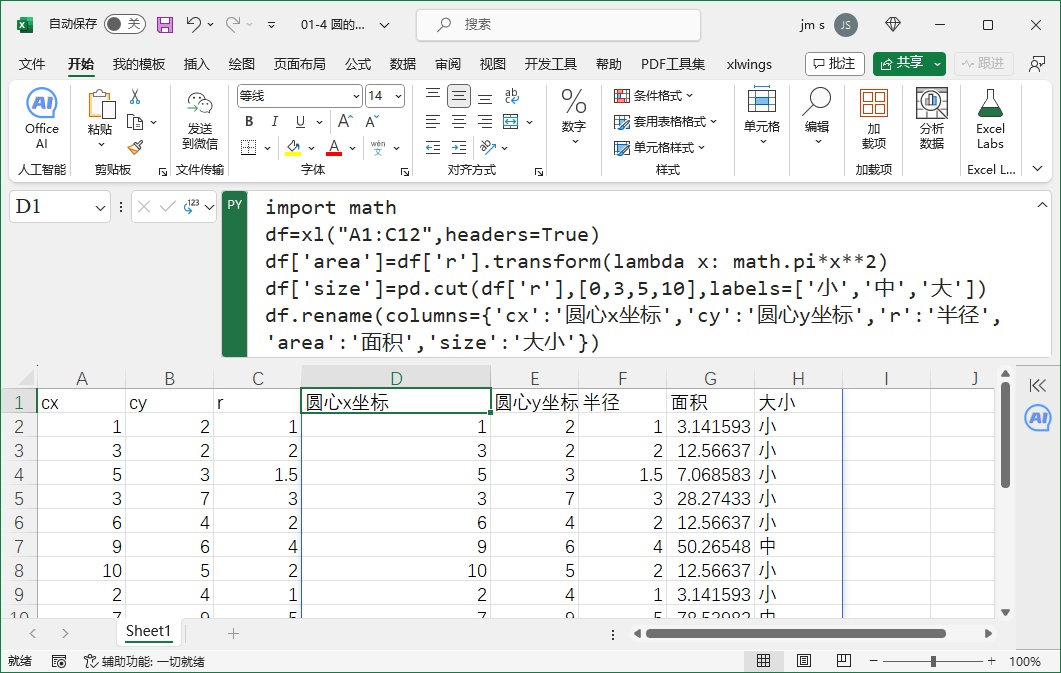Expand Format as Table (套用表格格式) menu
This screenshot has width=1061, height=673.
665,122
